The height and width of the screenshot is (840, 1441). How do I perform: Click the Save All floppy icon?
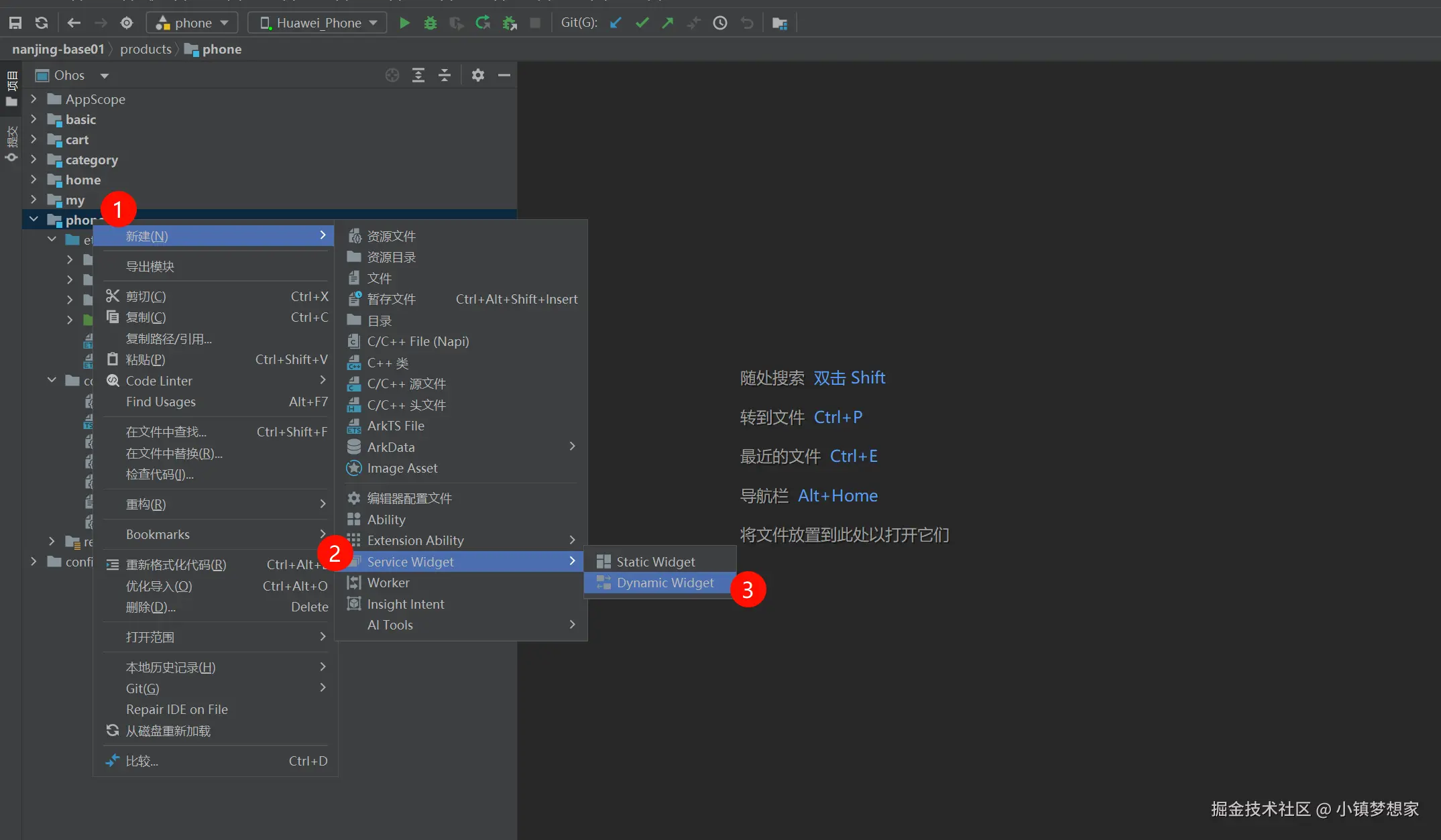pyautogui.click(x=15, y=23)
